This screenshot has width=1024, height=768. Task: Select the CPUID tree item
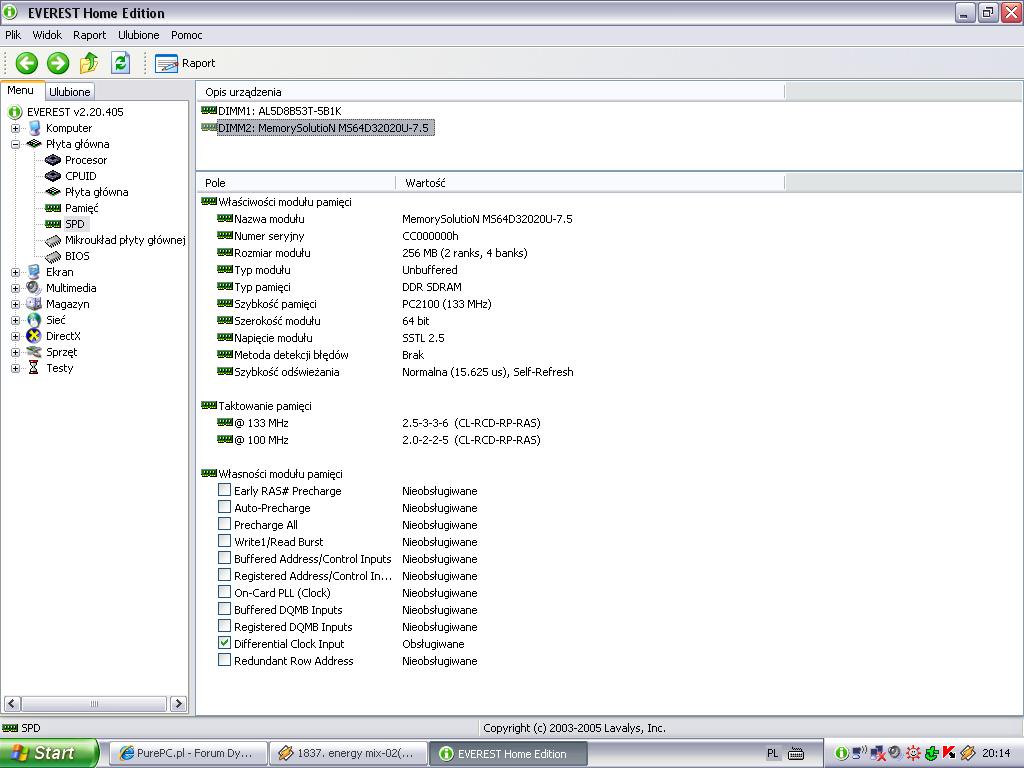(80, 176)
